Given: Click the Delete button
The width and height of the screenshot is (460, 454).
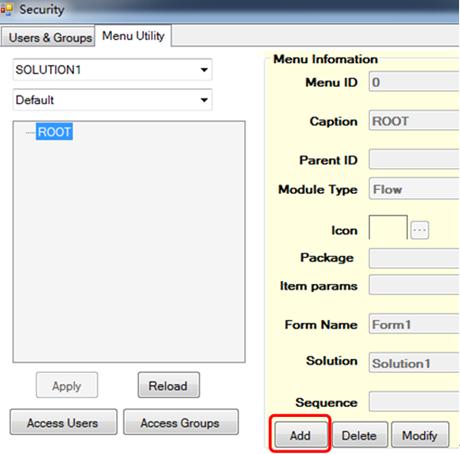Looking at the screenshot, I should 359,435.
